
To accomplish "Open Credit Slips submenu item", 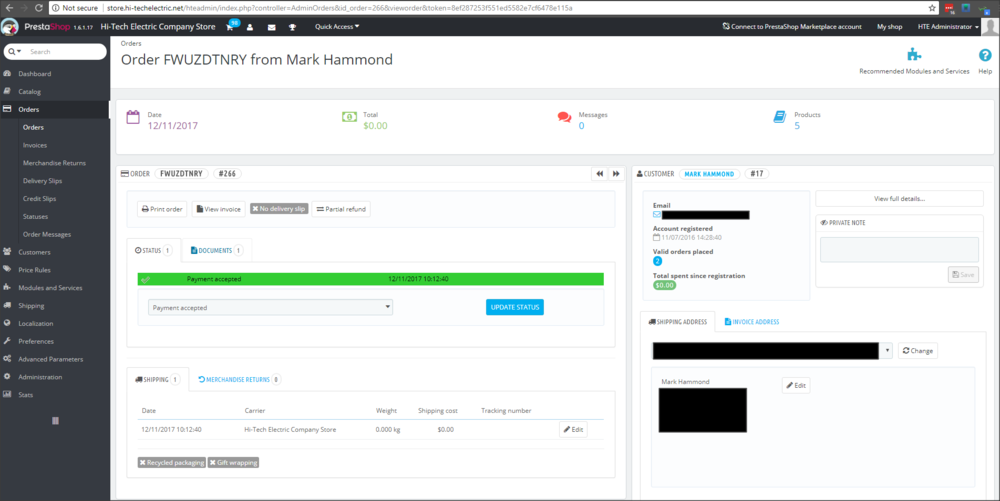I will [40, 199].
